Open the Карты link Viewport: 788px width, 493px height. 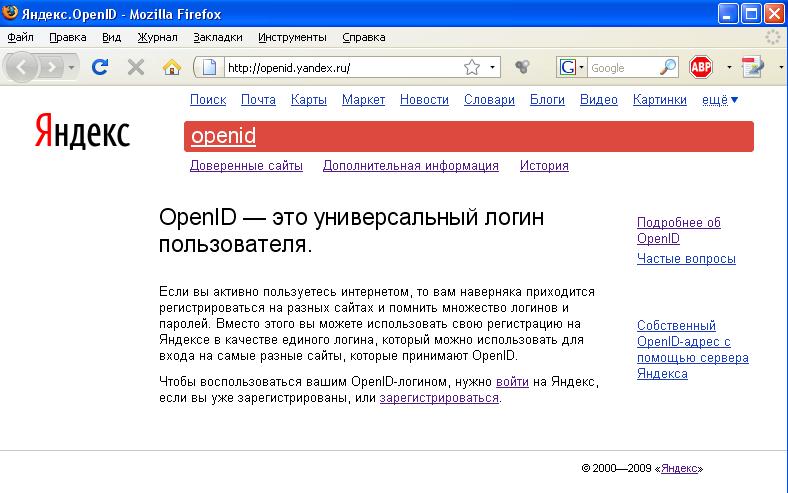click(x=309, y=100)
